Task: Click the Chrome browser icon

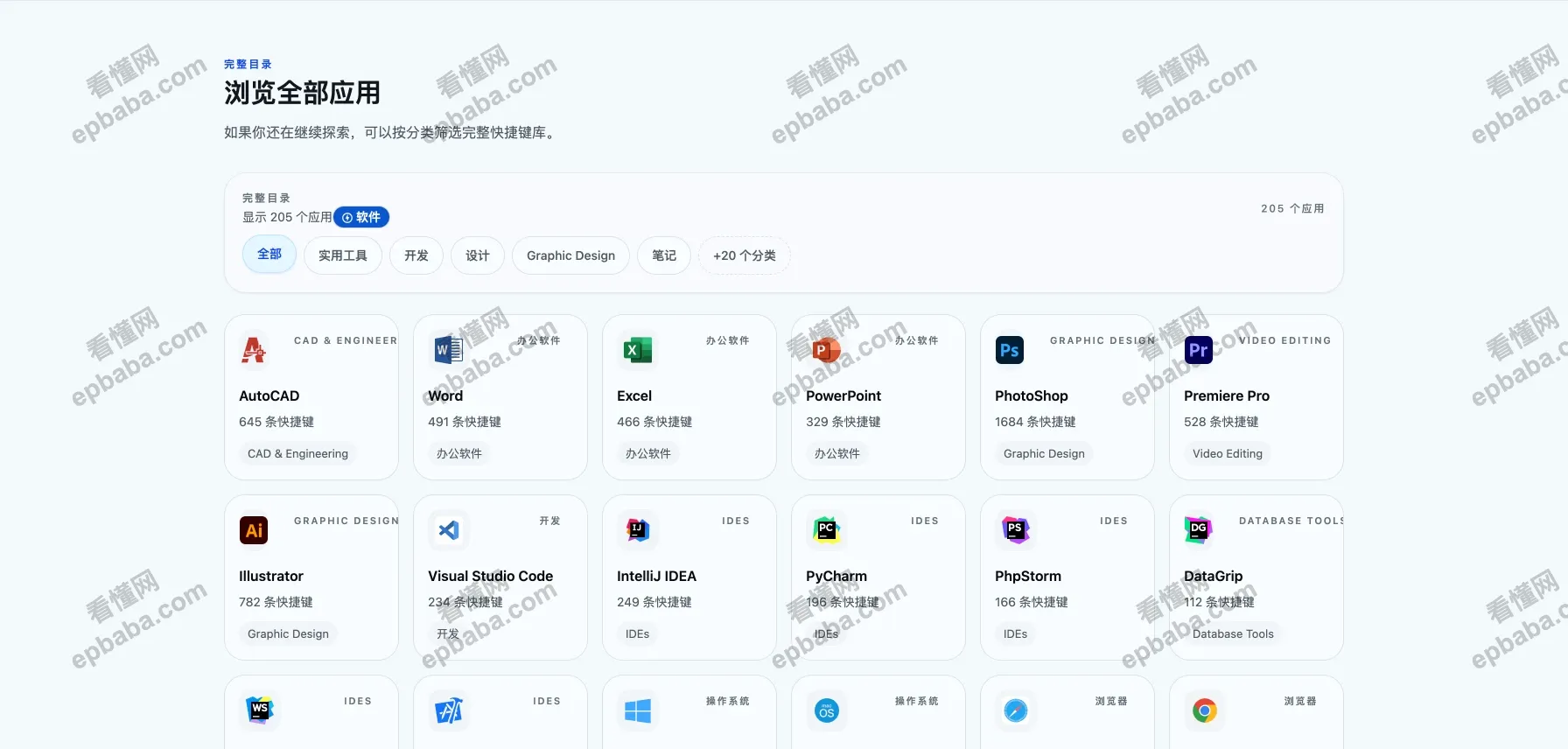Action: 1205,710
